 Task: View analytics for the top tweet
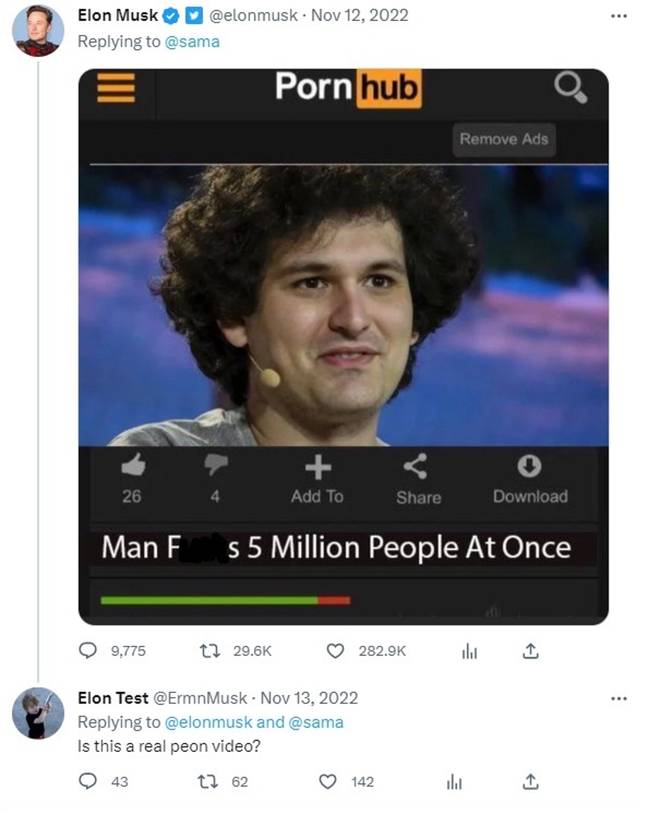(x=467, y=651)
